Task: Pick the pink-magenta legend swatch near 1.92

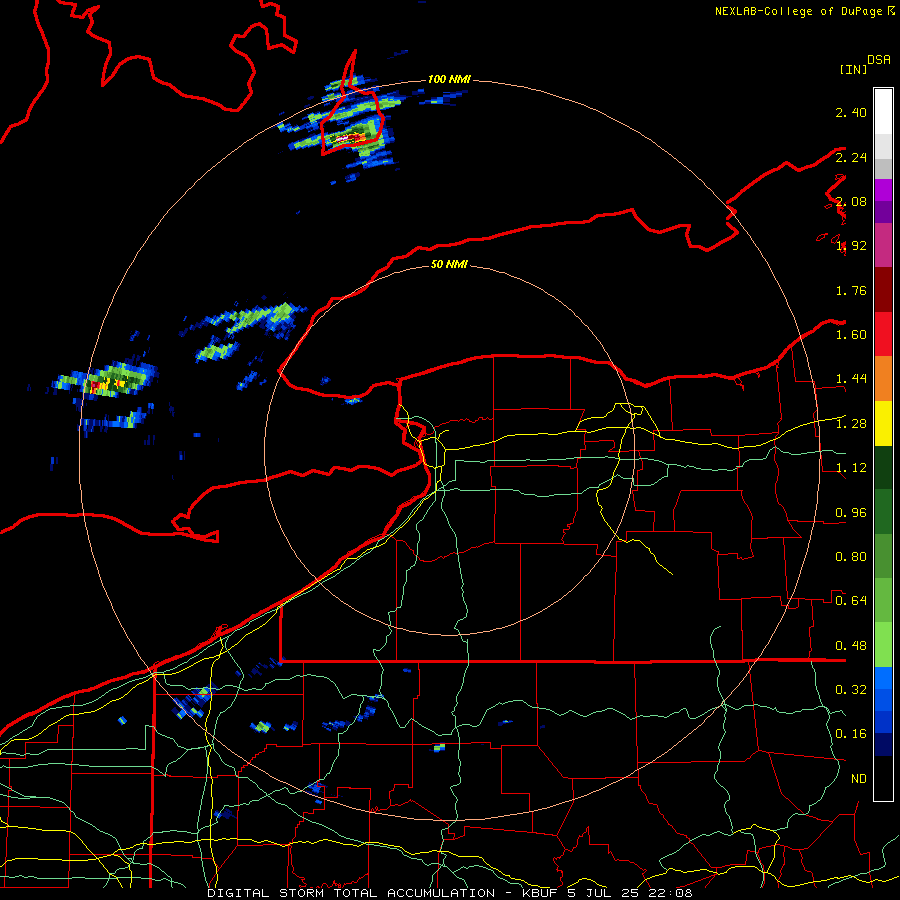Action: pos(883,245)
